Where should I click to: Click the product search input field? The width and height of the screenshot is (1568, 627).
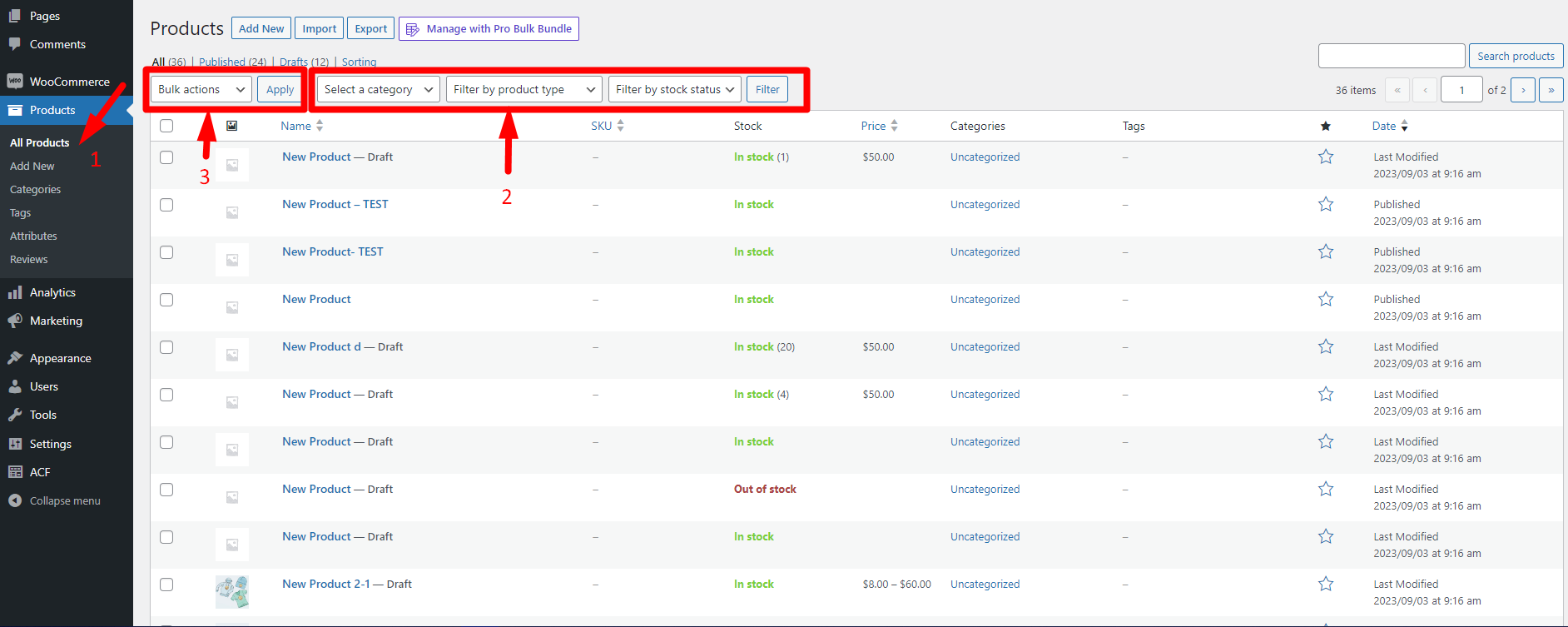click(1391, 56)
